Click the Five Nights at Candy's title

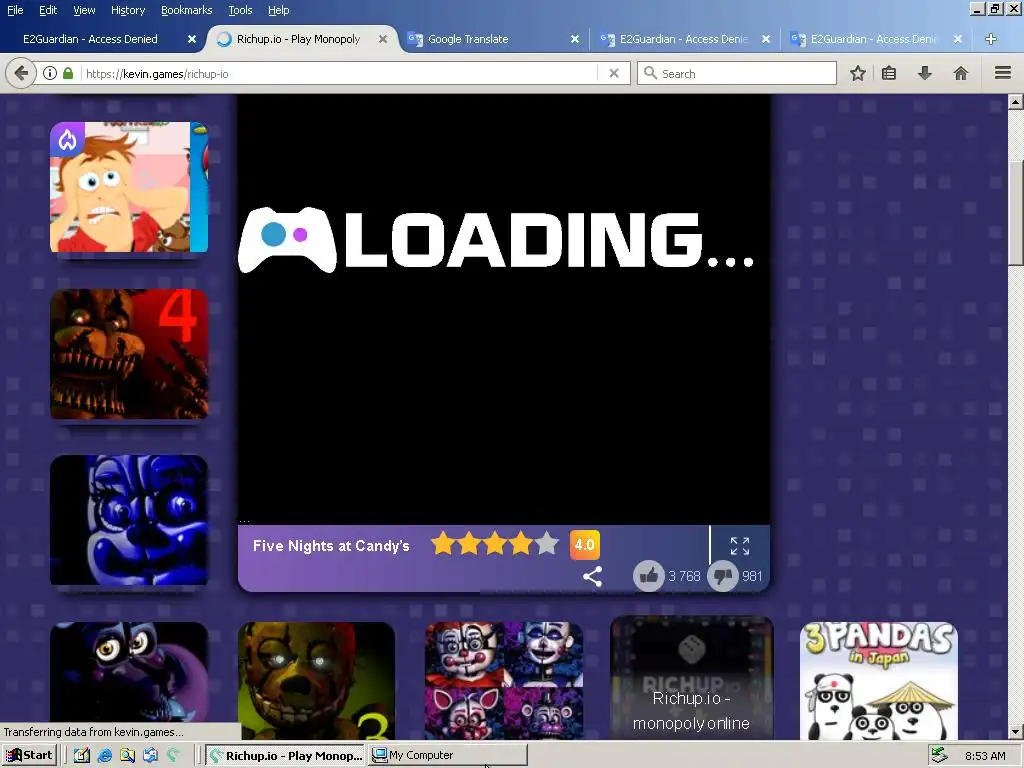(x=331, y=546)
